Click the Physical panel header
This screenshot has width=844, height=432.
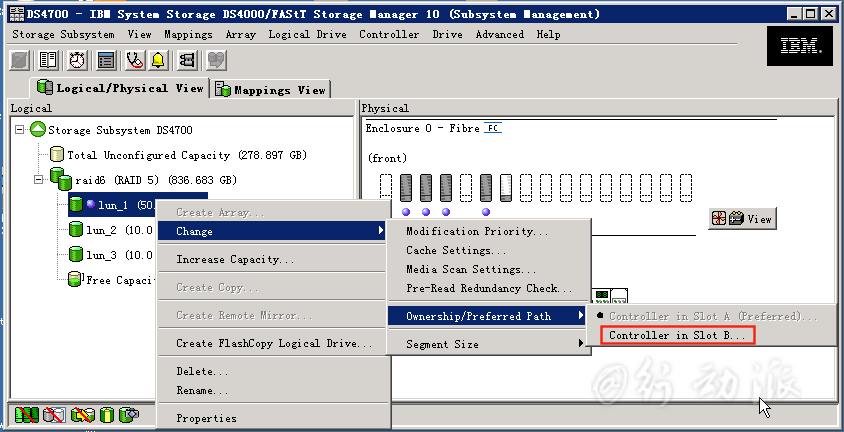click(x=385, y=108)
